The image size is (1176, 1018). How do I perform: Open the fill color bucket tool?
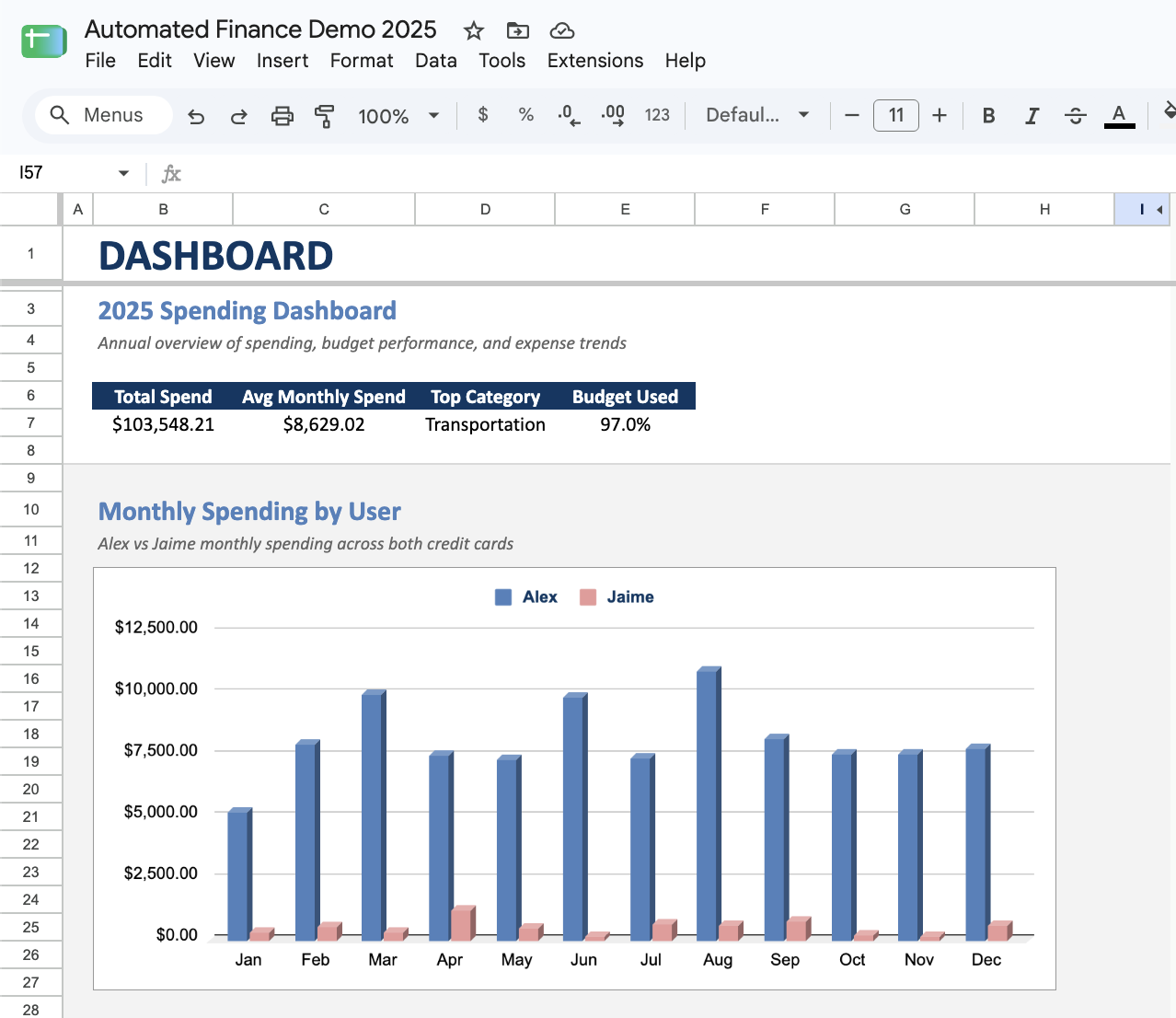click(1169, 112)
